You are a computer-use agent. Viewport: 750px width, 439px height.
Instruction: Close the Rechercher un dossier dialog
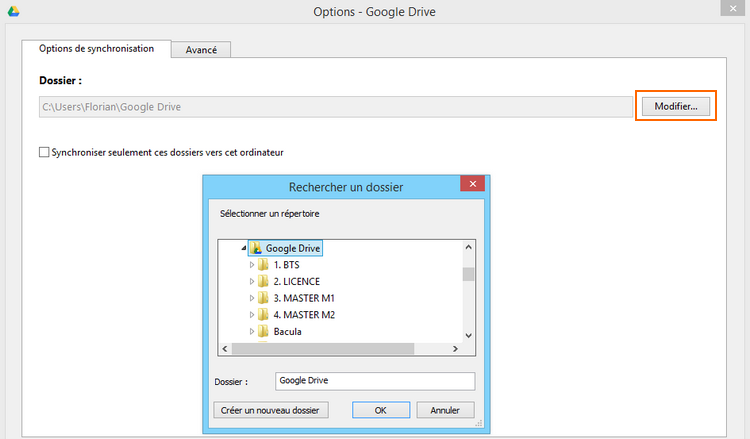[473, 185]
